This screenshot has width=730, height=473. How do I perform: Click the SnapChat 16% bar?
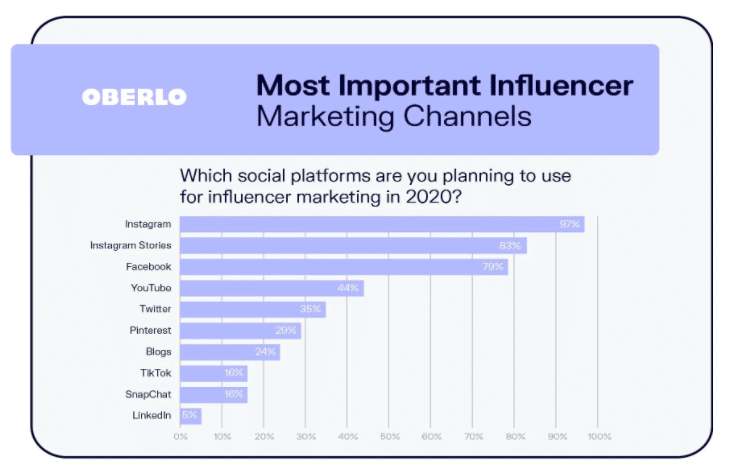214,395
